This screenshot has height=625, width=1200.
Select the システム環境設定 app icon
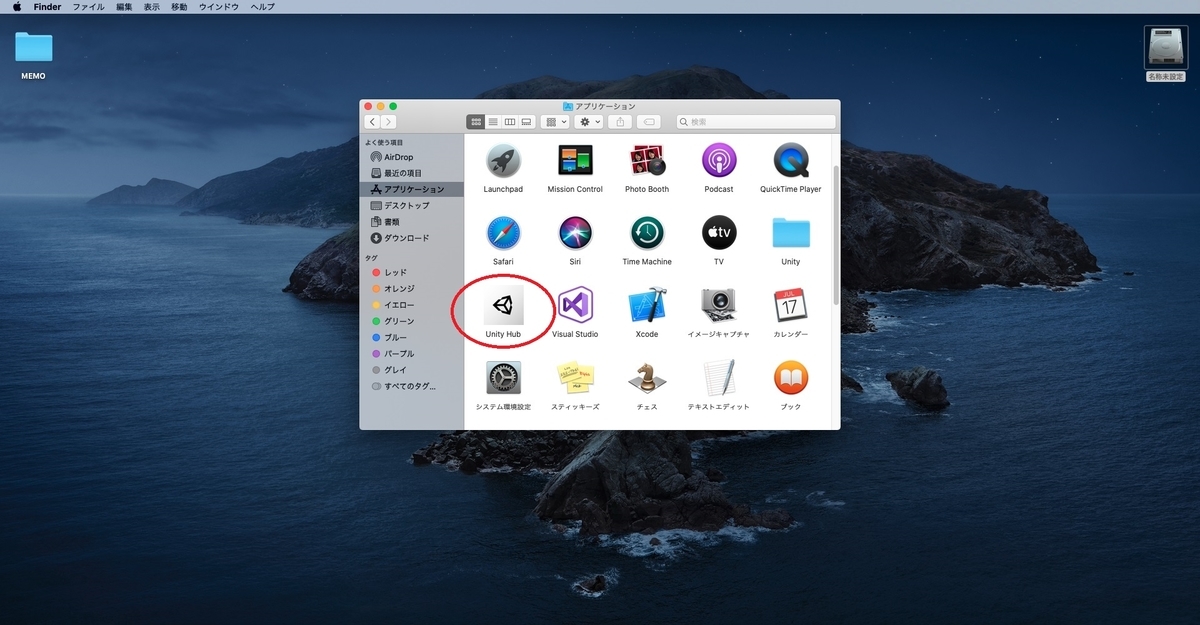pyautogui.click(x=503, y=378)
